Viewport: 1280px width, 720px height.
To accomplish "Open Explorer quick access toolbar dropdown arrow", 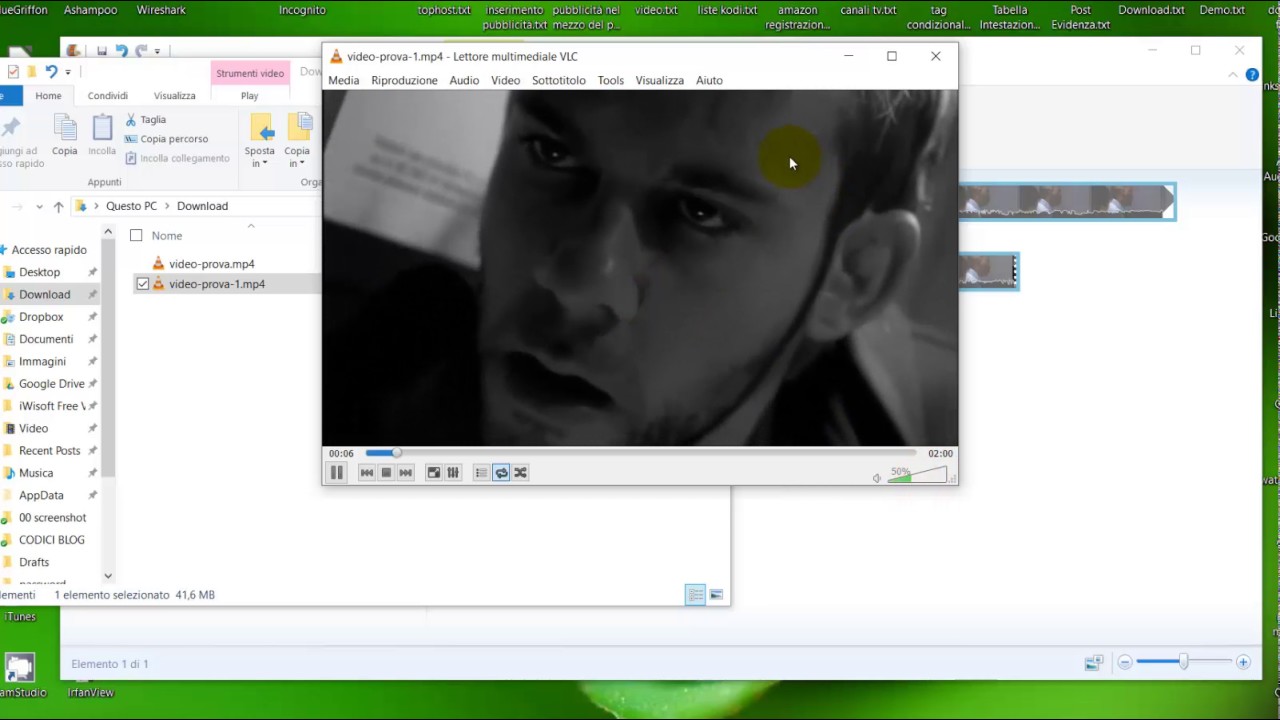I will (x=68, y=72).
